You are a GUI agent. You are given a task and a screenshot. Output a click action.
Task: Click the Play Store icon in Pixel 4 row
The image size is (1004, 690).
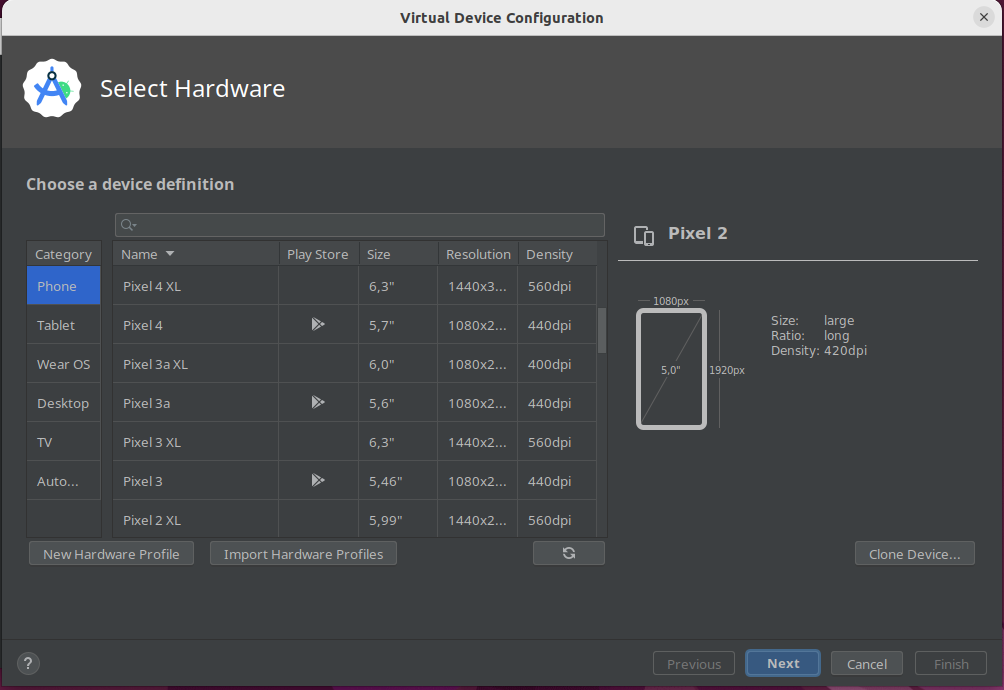pos(318,324)
